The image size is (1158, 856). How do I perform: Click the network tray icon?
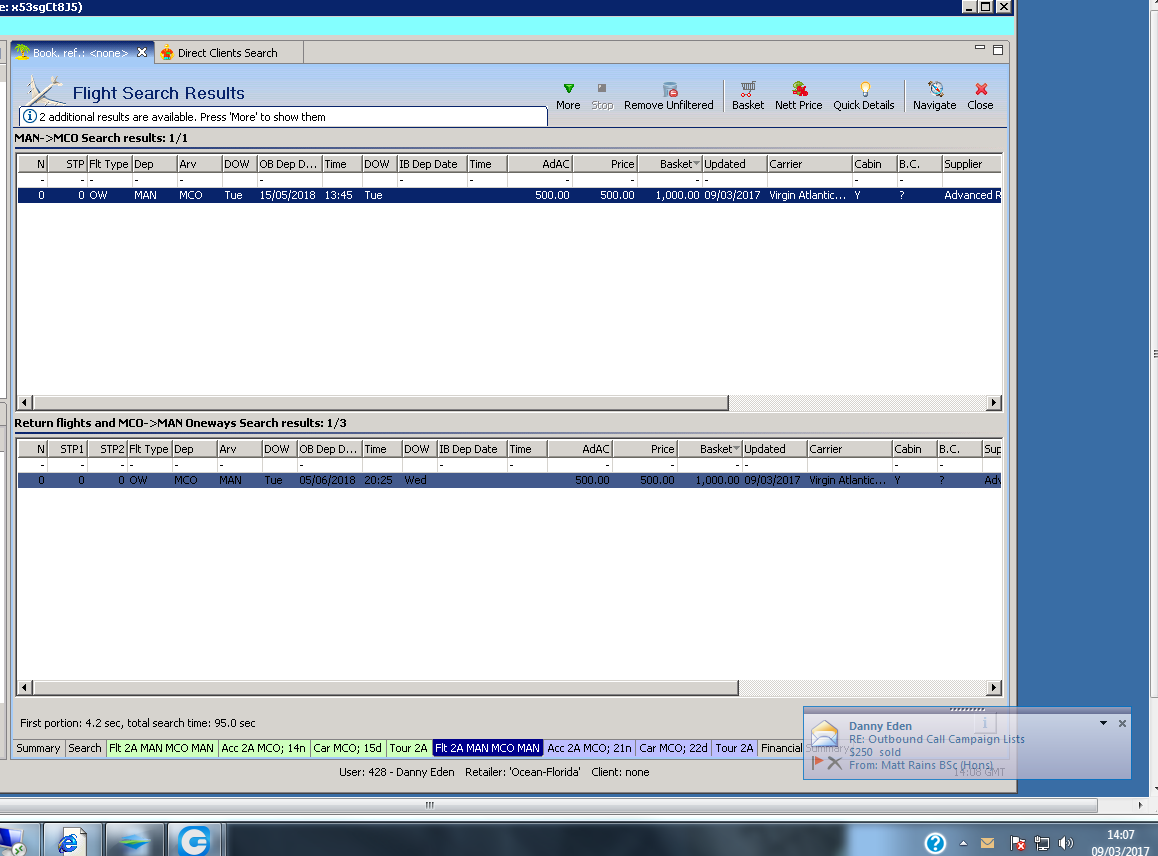pos(1041,843)
